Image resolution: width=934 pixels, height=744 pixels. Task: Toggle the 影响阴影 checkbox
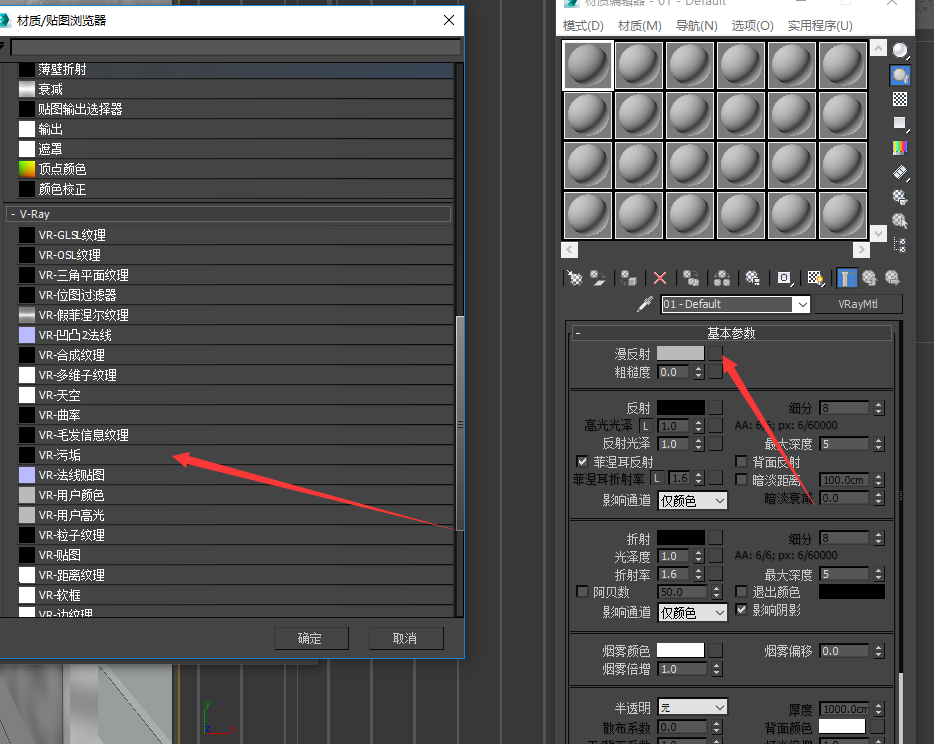pos(742,609)
